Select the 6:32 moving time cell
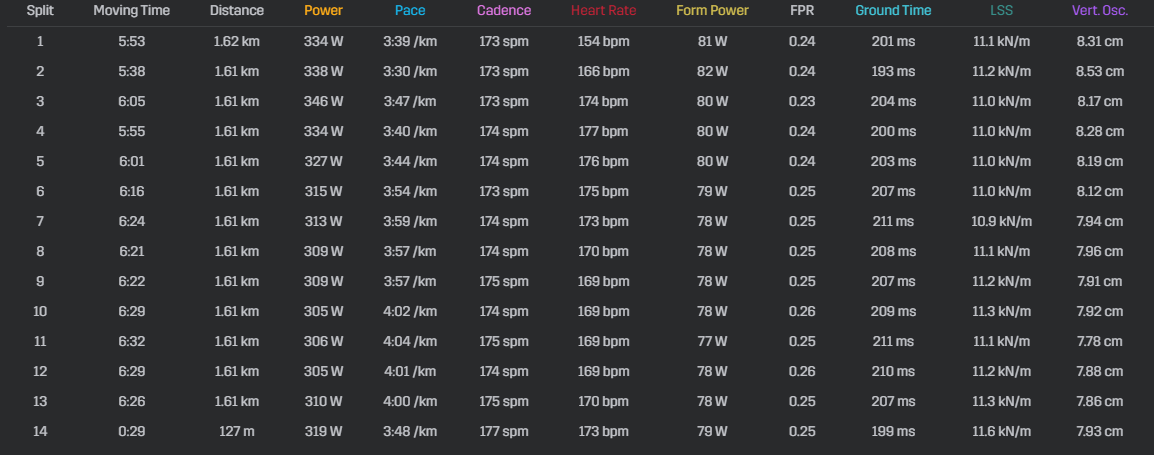Viewport: 1154px width, 455px height. [x=132, y=342]
